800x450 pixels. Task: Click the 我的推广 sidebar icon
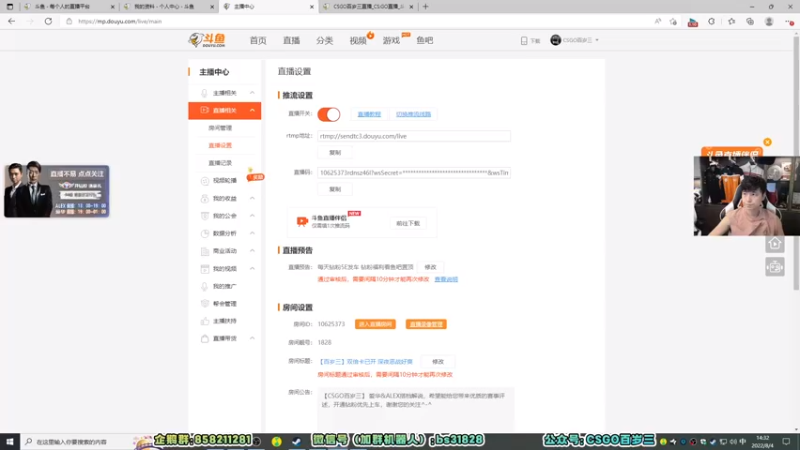[205, 286]
